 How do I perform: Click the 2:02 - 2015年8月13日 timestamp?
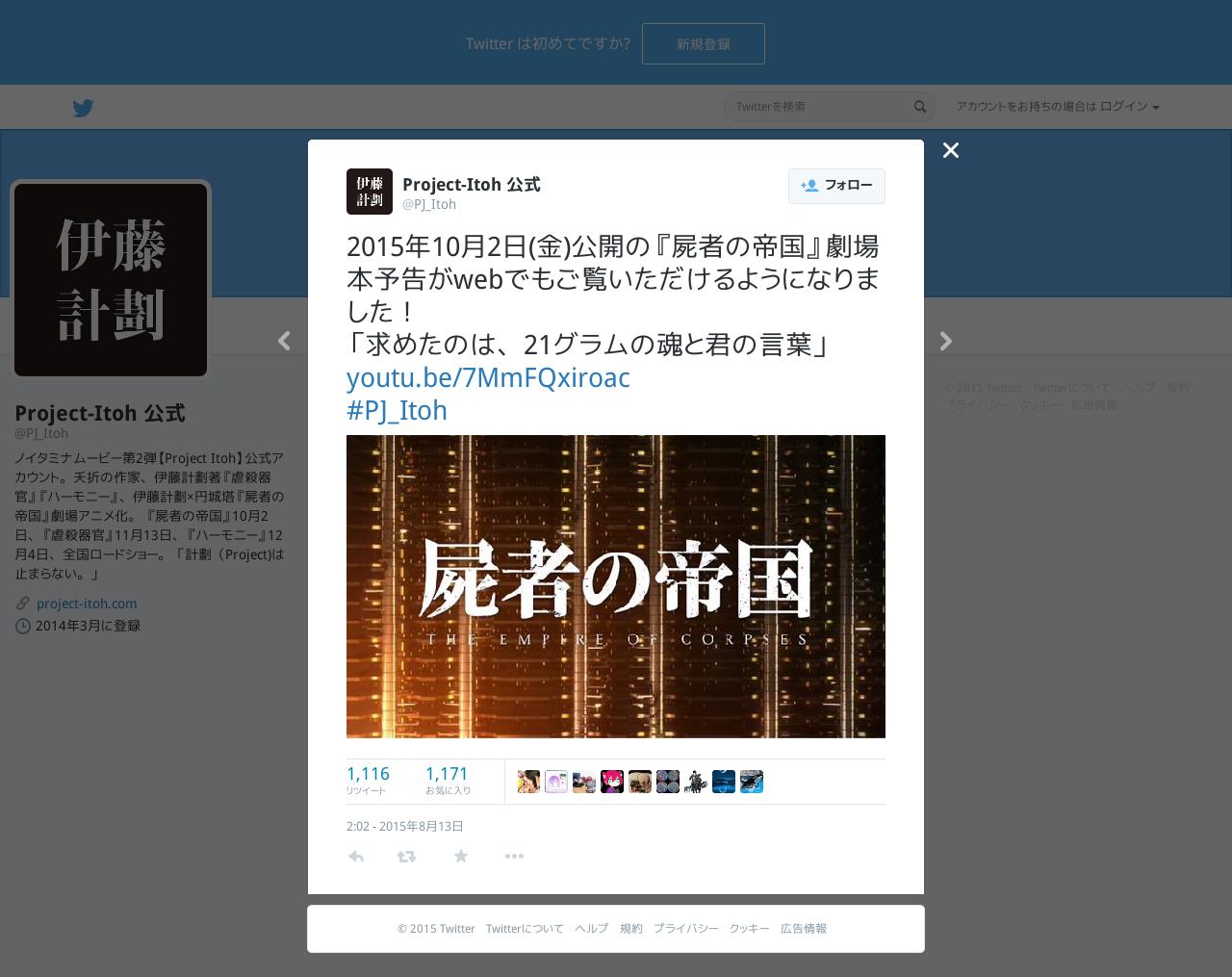(x=405, y=826)
